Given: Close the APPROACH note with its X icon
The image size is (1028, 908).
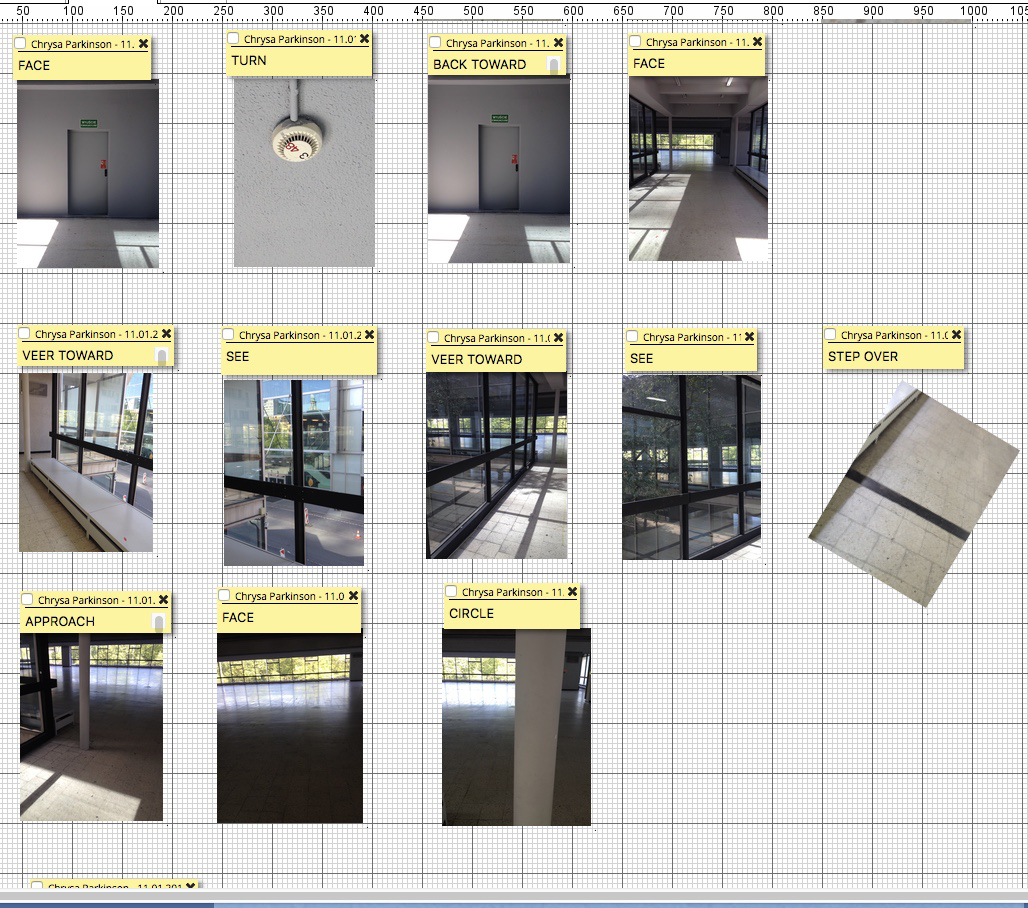Looking at the screenshot, I should point(163,600).
